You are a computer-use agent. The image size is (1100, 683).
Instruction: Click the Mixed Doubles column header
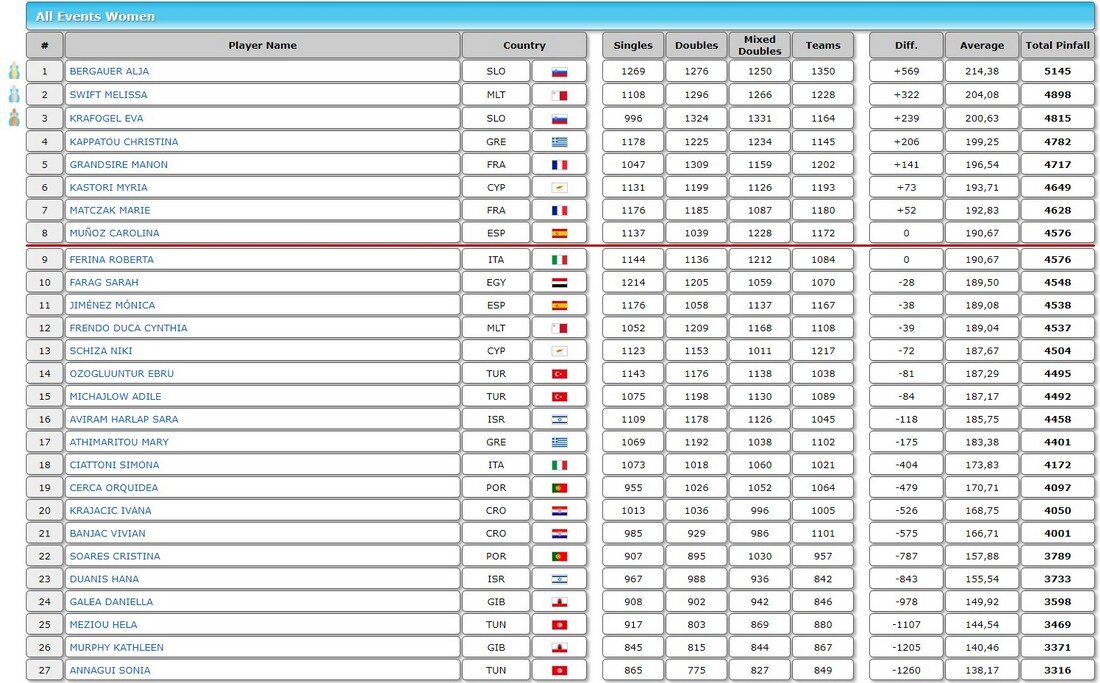[760, 45]
